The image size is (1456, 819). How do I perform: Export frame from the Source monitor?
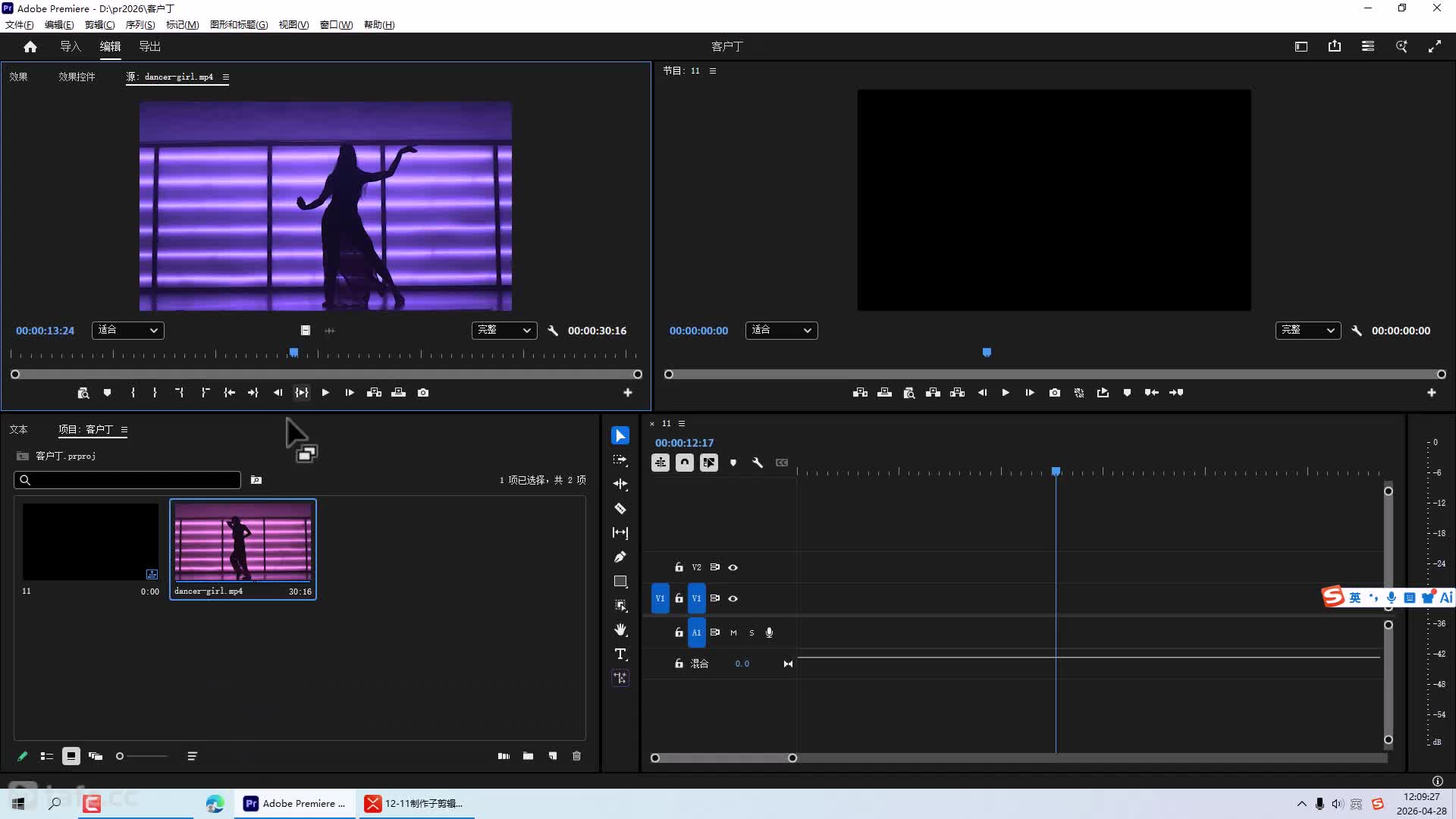(x=423, y=393)
